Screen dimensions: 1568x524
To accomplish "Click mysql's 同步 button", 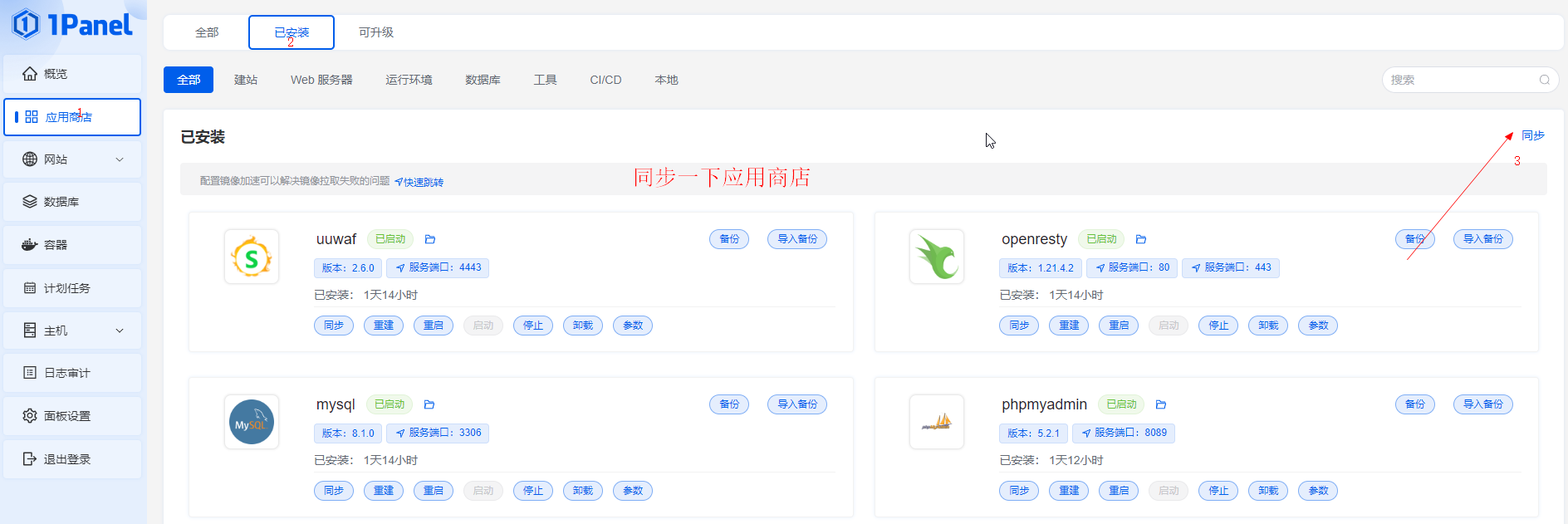I will [x=334, y=491].
